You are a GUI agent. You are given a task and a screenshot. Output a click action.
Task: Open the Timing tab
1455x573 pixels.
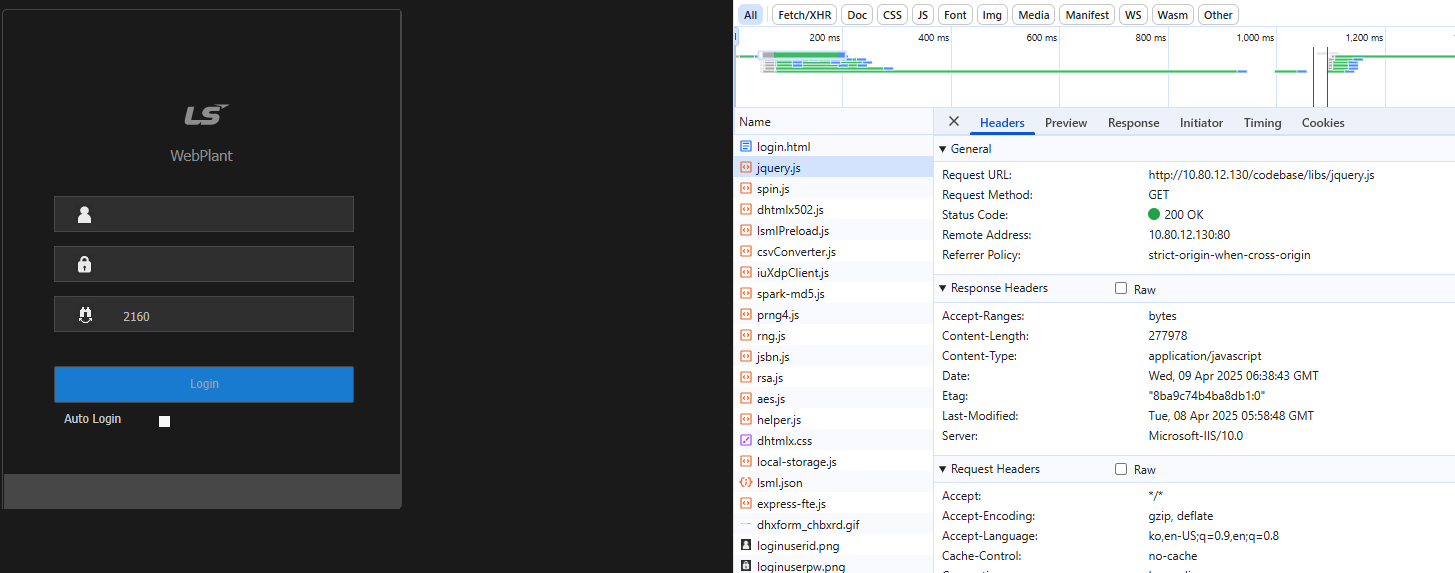point(1262,123)
